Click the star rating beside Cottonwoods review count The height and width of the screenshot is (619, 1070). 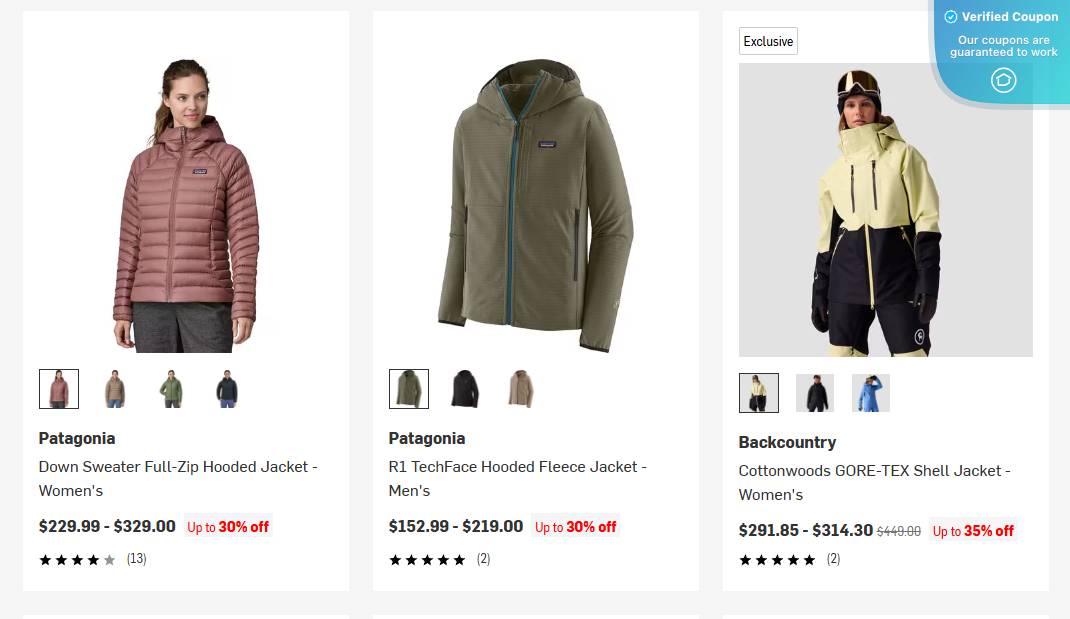(776, 560)
